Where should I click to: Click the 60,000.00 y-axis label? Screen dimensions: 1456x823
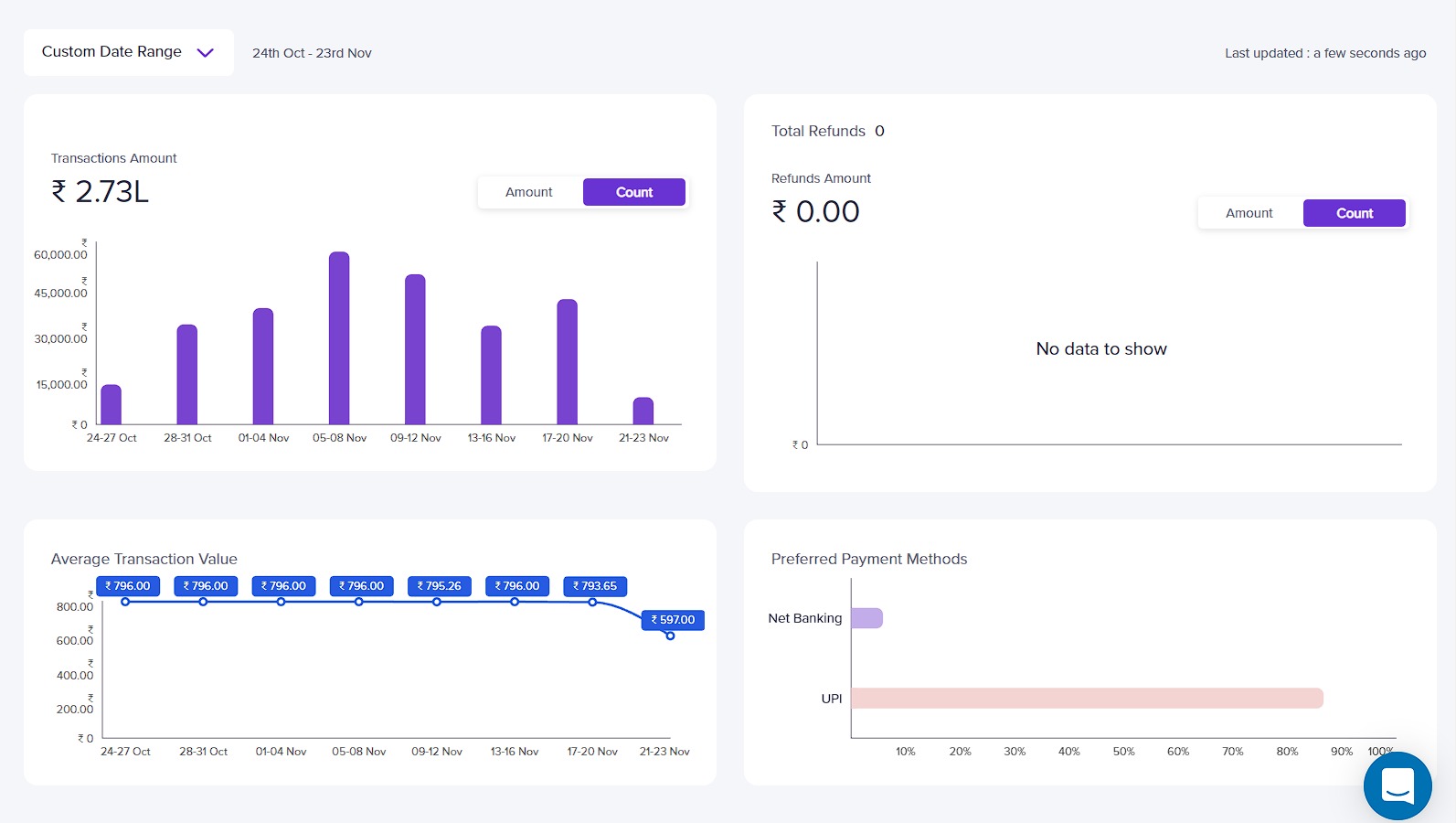tap(60, 254)
